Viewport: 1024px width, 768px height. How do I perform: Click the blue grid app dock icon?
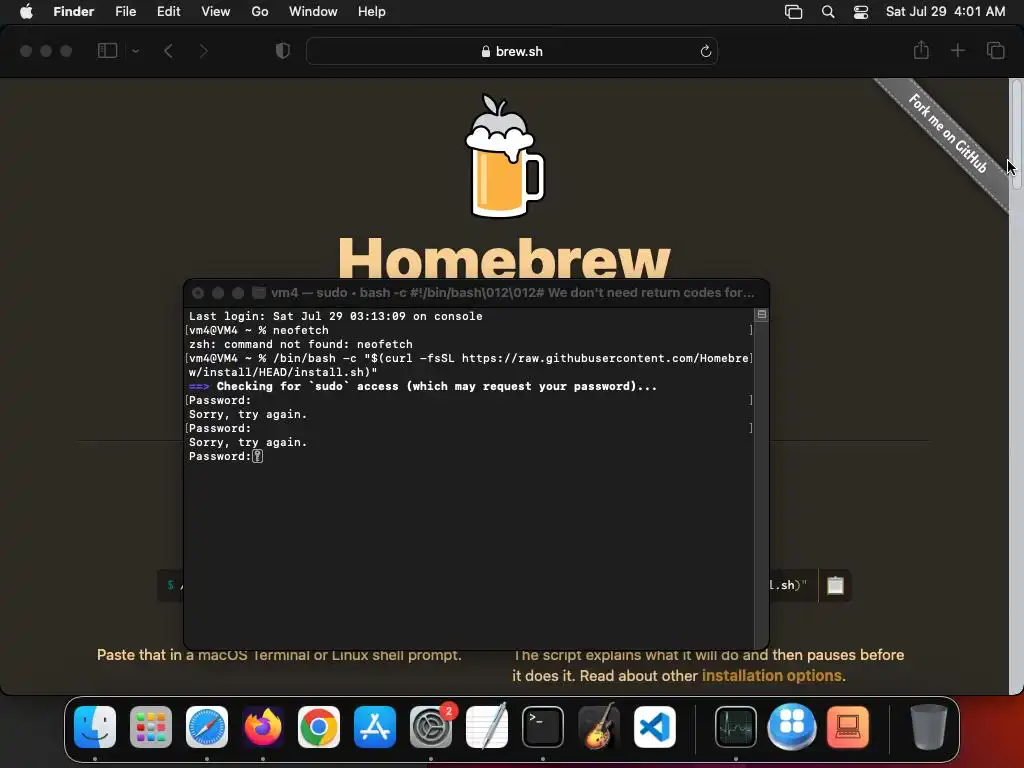pyautogui.click(x=792, y=726)
